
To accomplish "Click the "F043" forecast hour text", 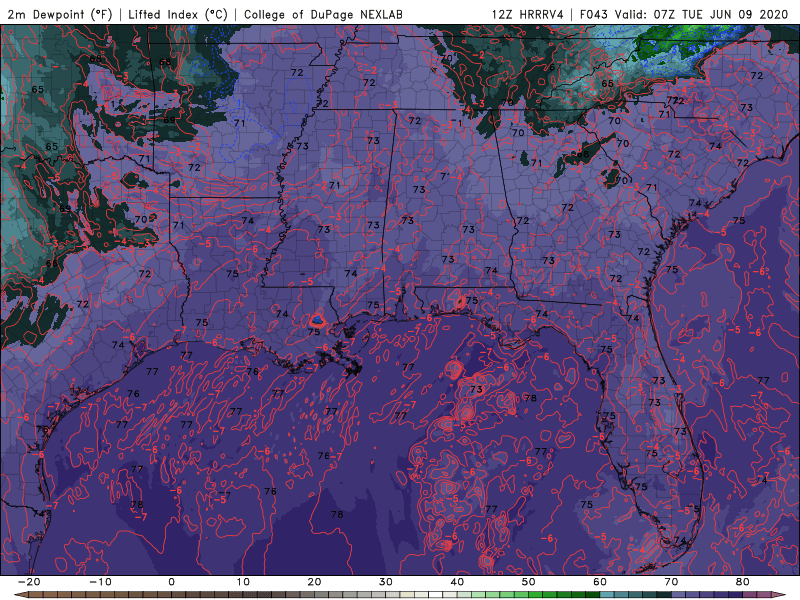I will (x=594, y=14).
